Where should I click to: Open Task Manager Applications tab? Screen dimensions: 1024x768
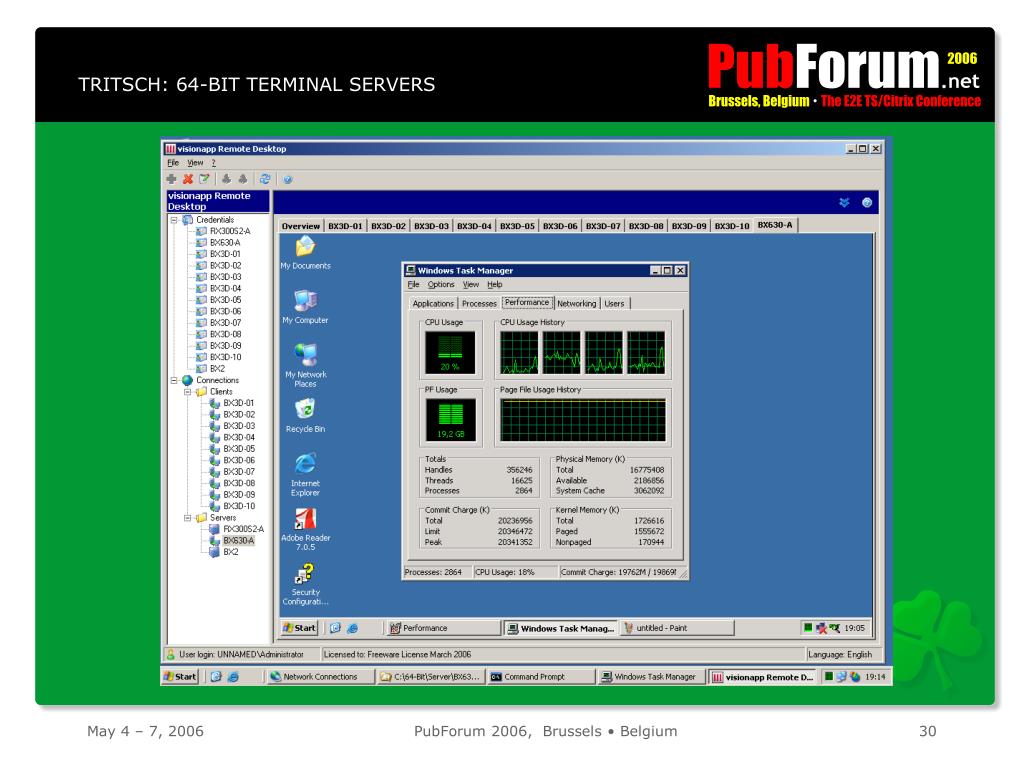coord(433,304)
